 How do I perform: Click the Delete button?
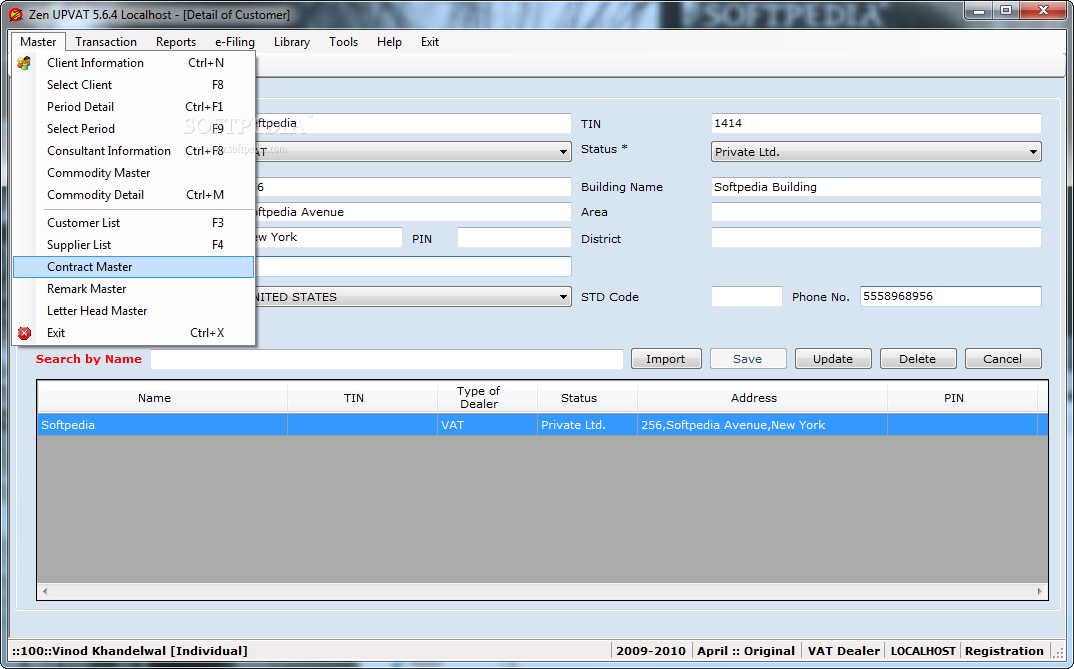point(918,359)
